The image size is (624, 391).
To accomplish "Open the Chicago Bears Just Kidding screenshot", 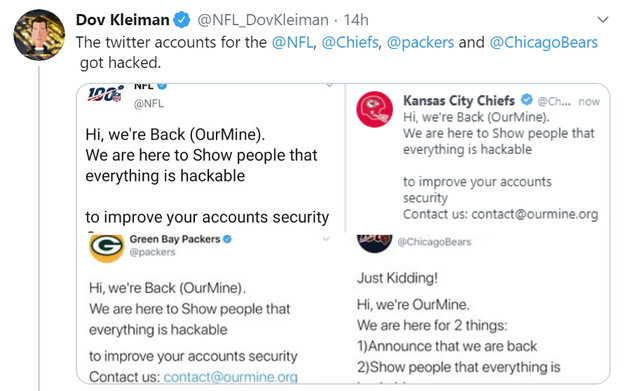I will click(x=477, y=309).
